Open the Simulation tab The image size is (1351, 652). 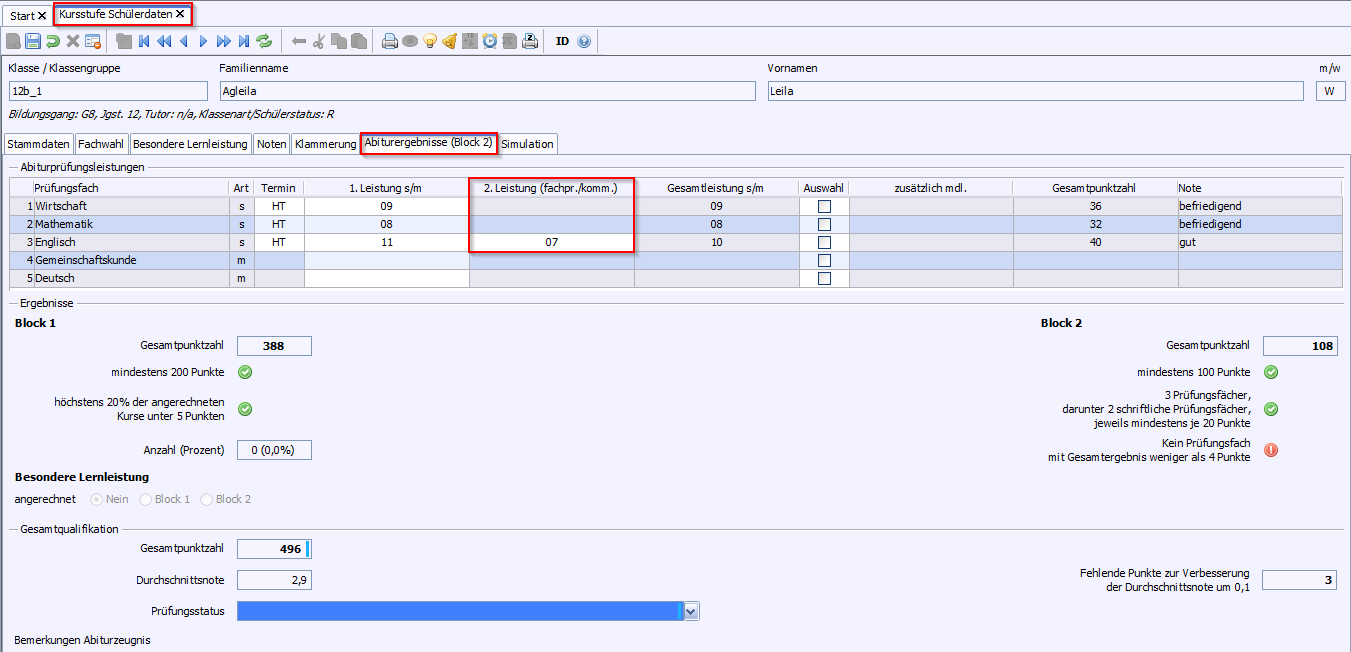(x=527, y=144)
